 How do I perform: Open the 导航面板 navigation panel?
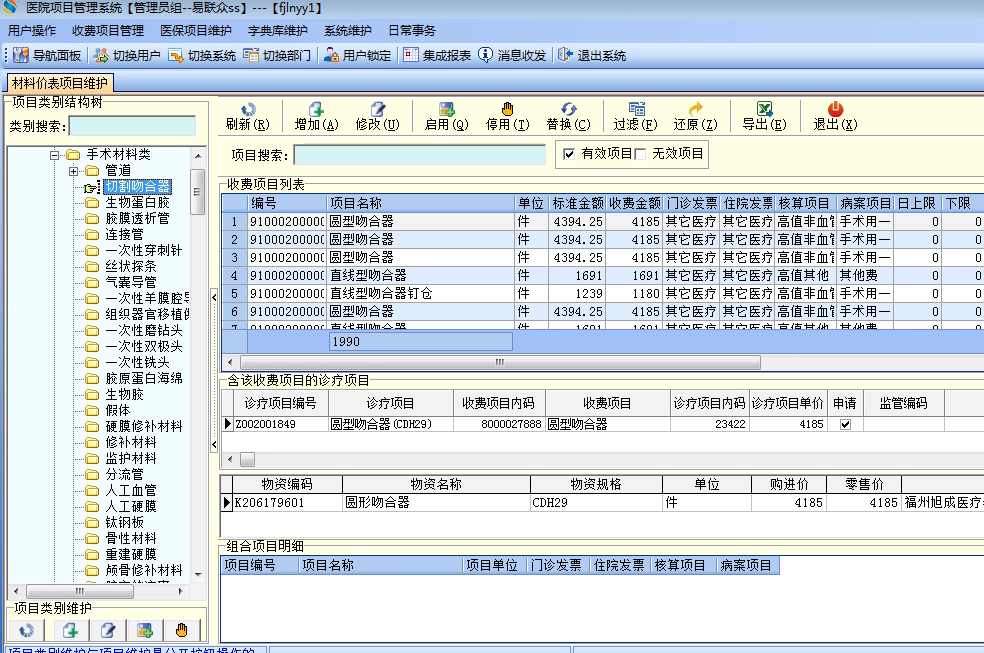point(47,55)
